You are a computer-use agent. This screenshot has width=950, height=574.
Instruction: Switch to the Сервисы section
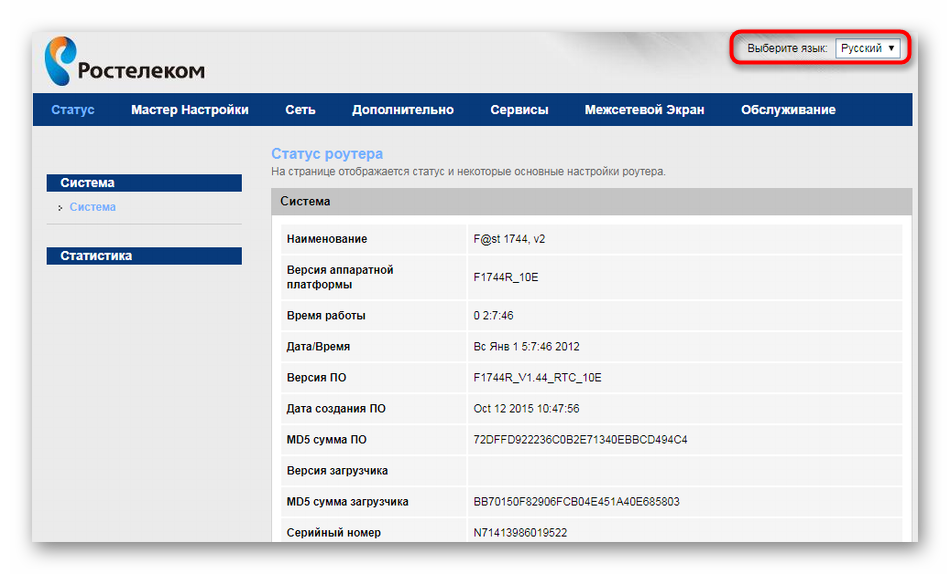click(x=519, y=110)
